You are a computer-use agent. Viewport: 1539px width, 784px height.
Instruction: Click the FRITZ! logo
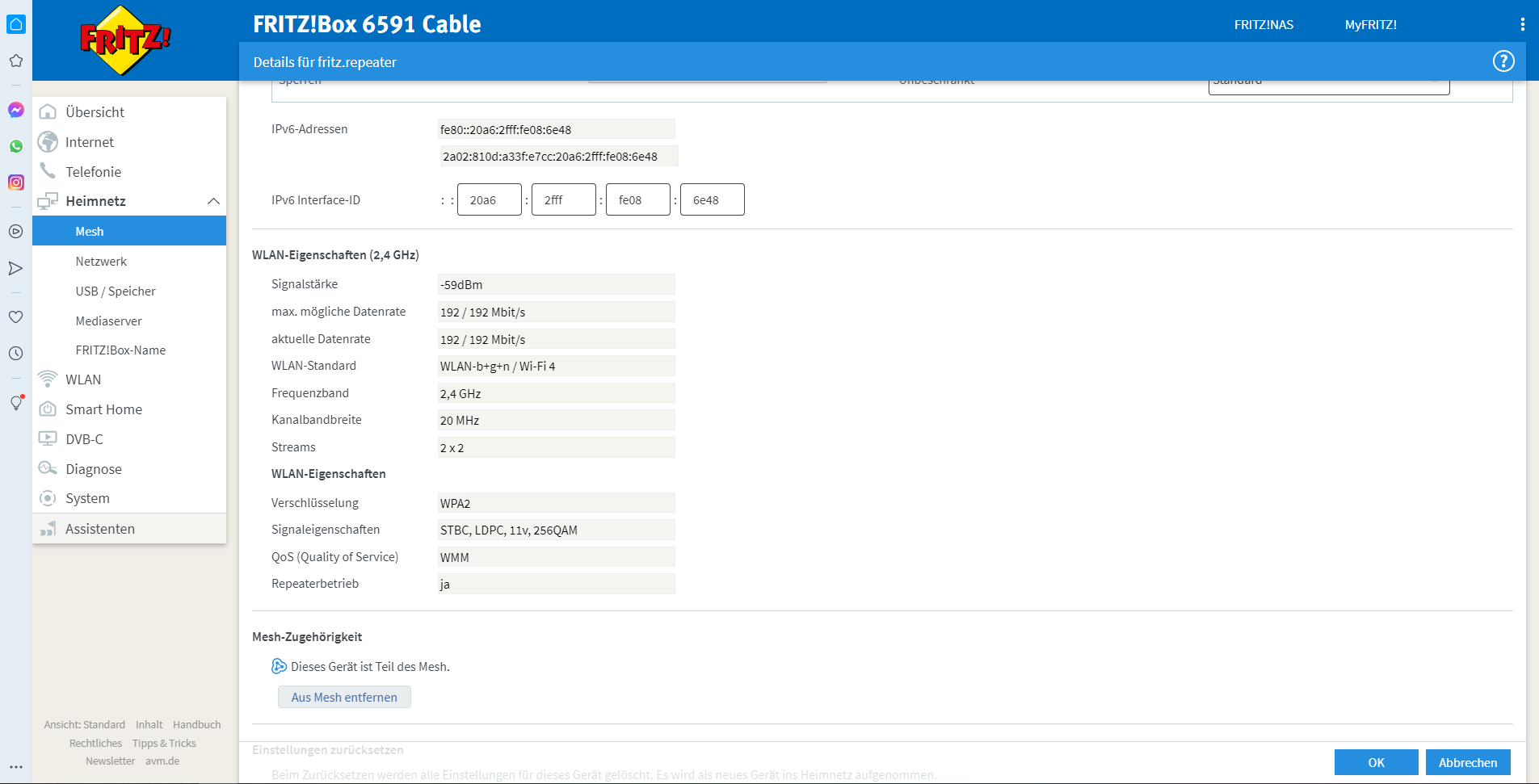click(124, 39)
